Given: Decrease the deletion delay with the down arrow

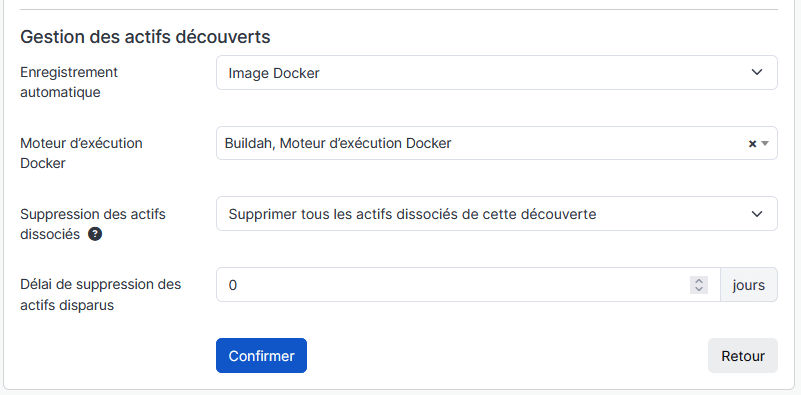Looking at the screenshot, I should (698, 289).
